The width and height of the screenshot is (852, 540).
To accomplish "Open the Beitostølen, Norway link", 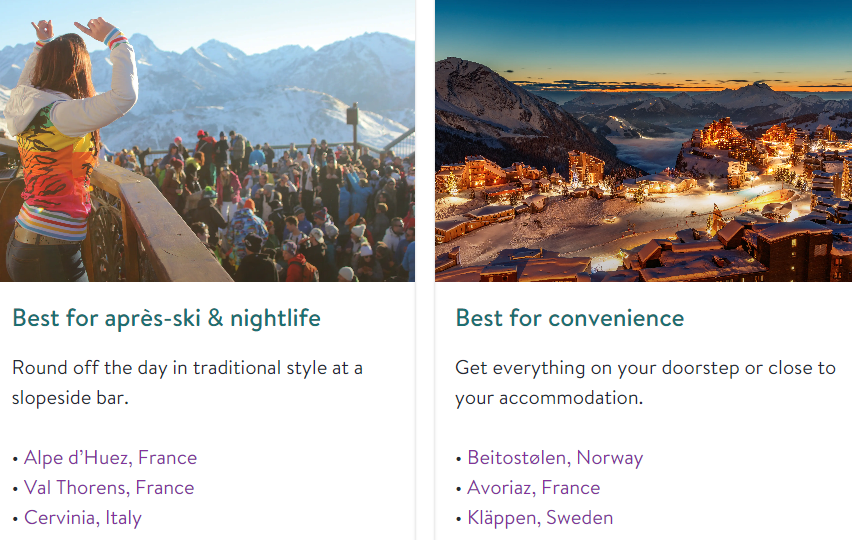I will [x=555, y=458].
